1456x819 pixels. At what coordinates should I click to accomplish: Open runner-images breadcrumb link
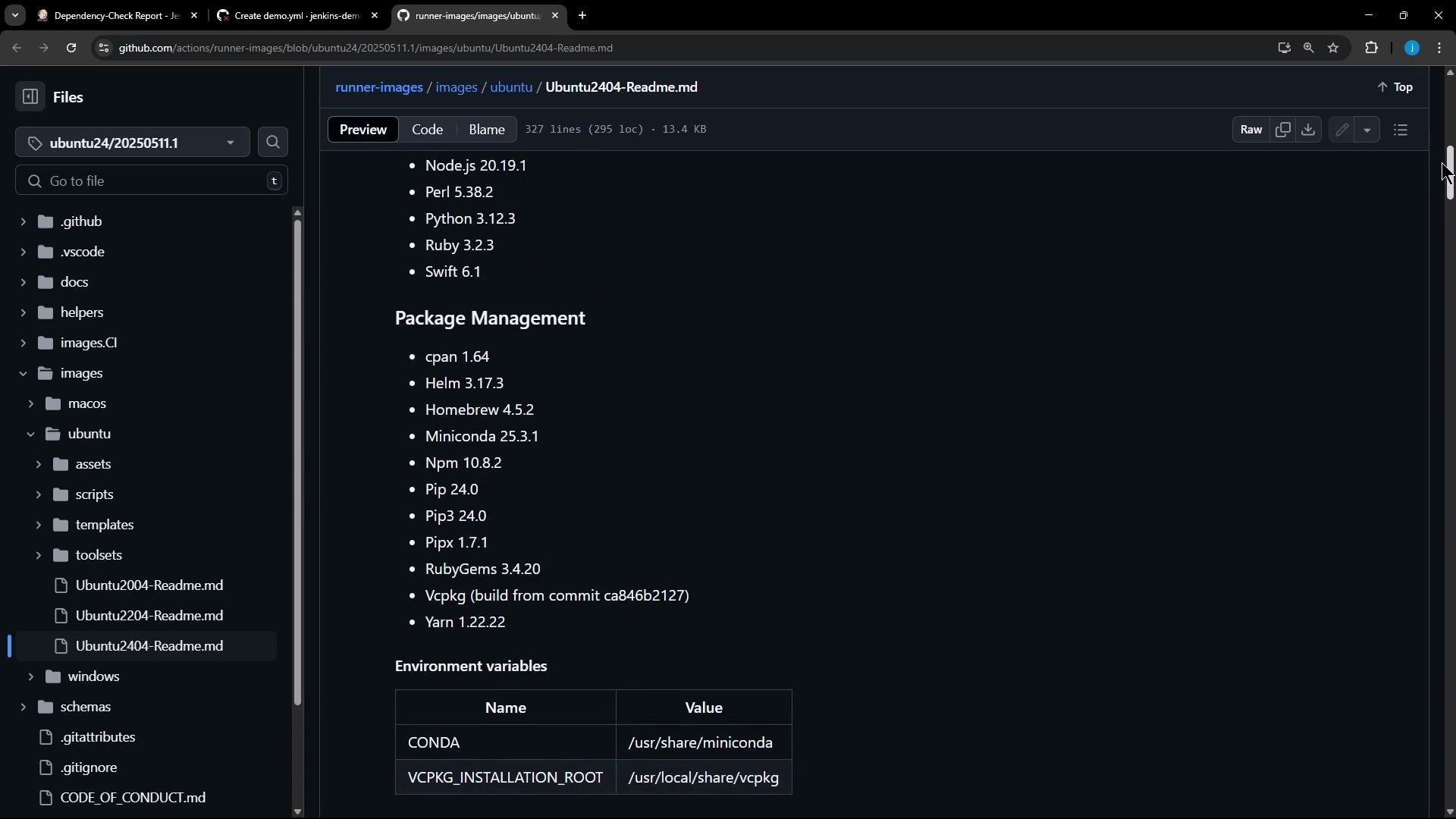click(x=379, y=87)
